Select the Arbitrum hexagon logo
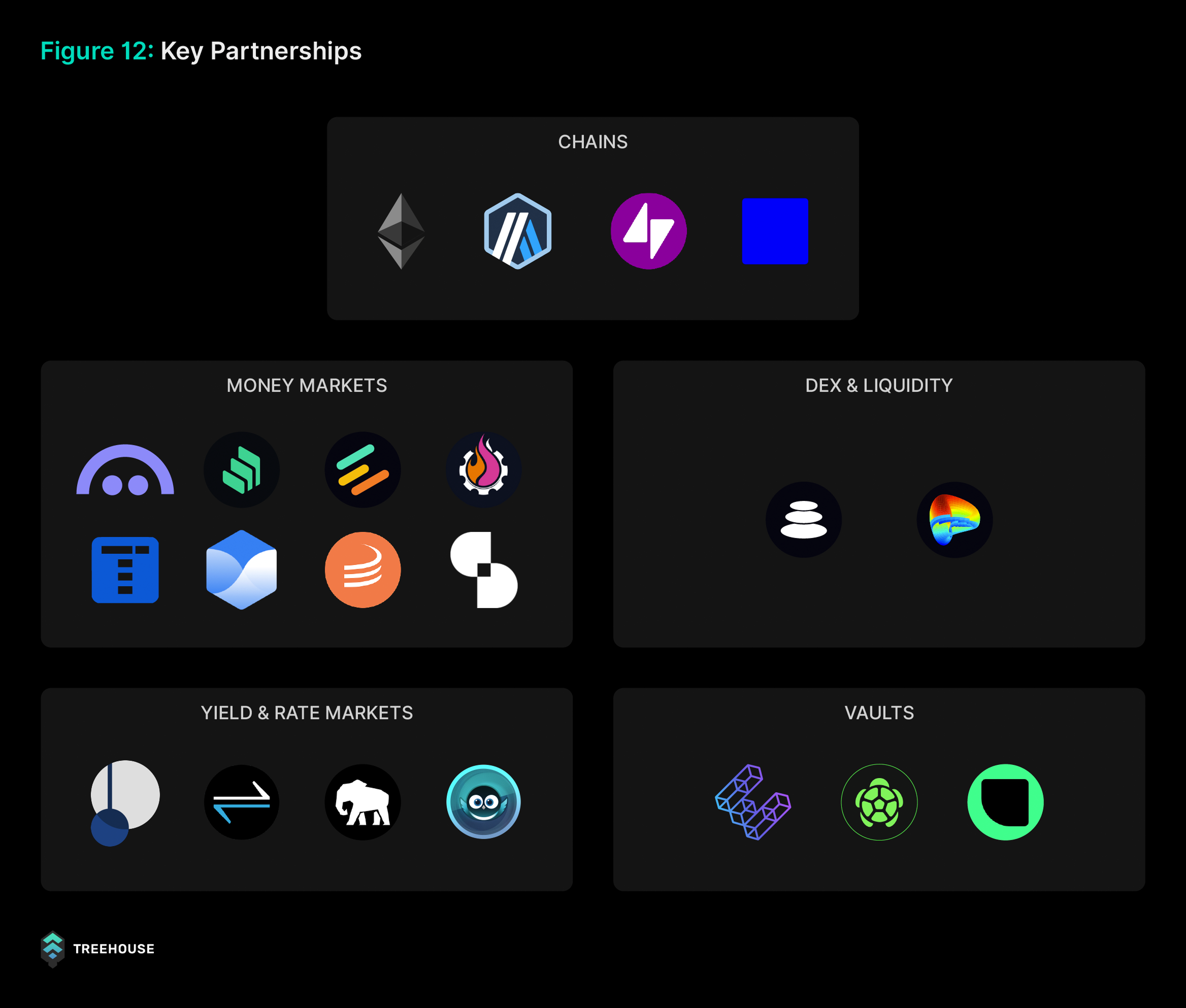Screen dimensions: 1186x1008 pyautogui.click(x=517, y=231)
